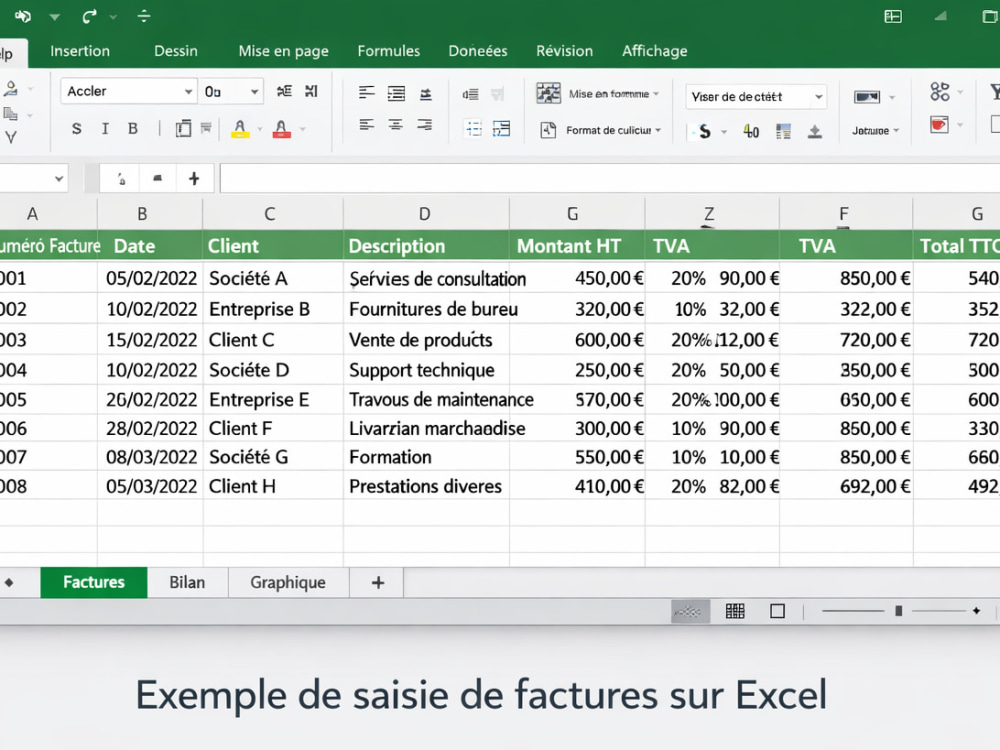Open the Dessin ribbon tab
Viewport: 1000px width, 750px height.
pos(175,51)
